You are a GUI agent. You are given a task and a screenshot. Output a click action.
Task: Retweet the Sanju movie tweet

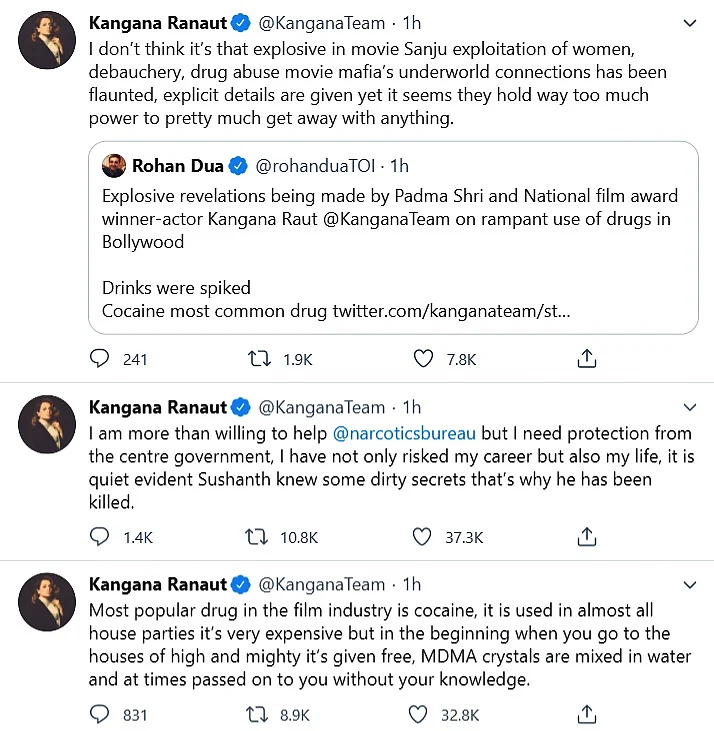(x=259, y=359)
